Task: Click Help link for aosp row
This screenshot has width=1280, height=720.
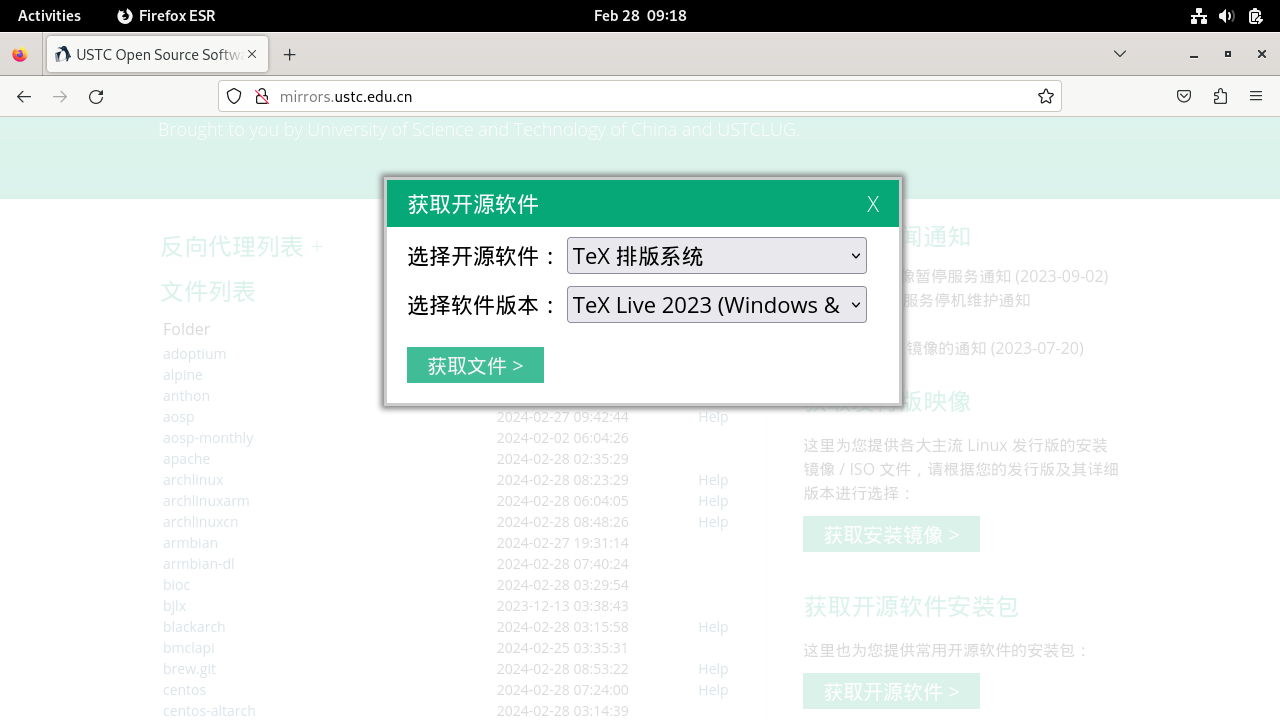Action: tap(713, 417)
